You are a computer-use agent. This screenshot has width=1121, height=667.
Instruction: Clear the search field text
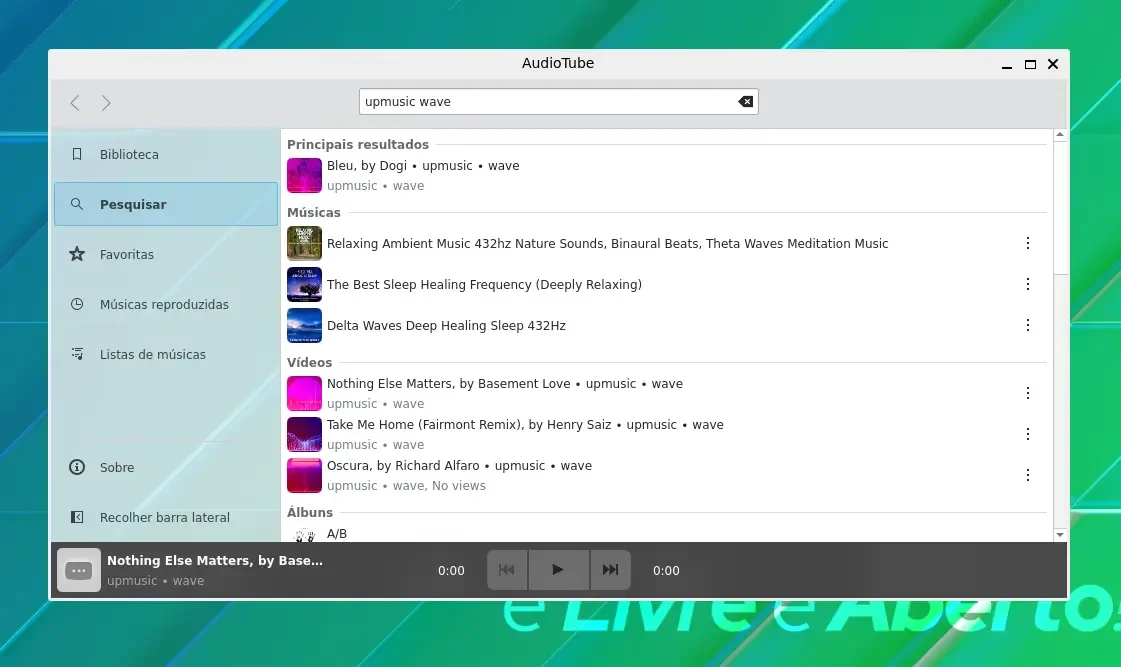point(746,102)
